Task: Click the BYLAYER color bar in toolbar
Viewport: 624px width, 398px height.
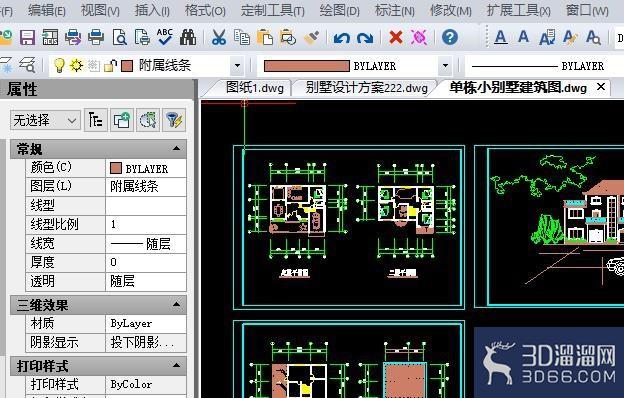Action: pos(306,66)
